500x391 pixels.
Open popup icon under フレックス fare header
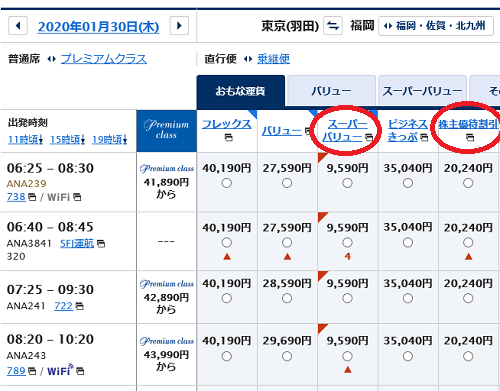[228, 137]
